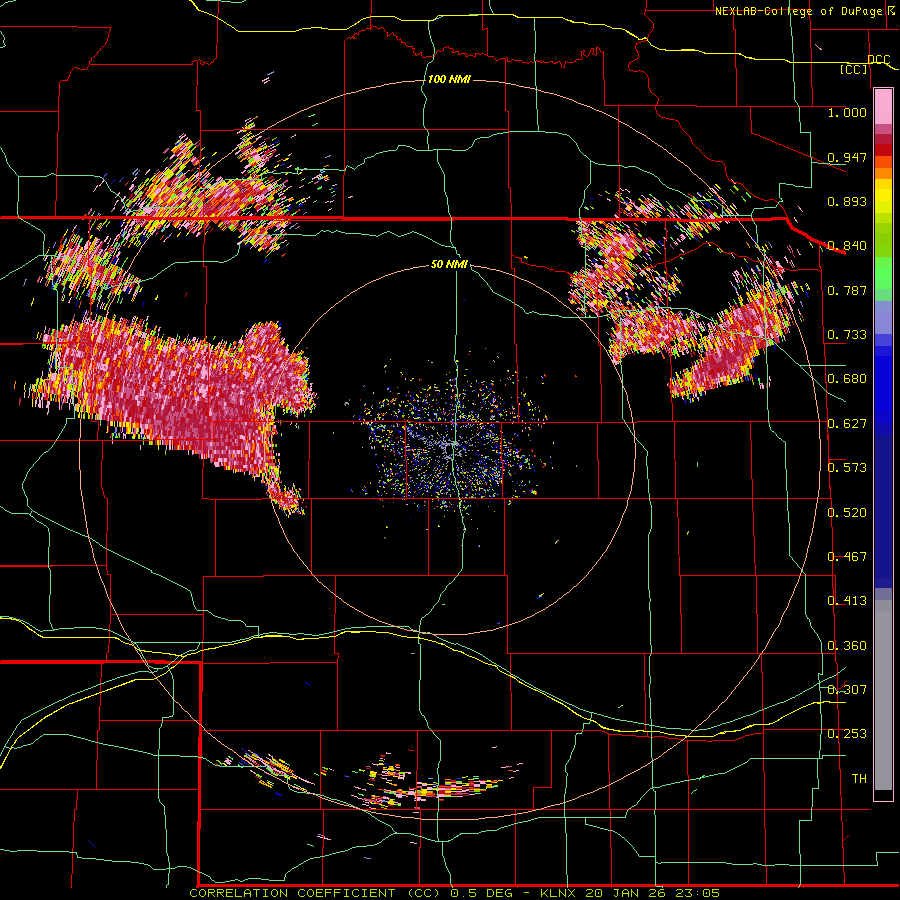Click the Correlation Coefficient caption at bottom
Viewport: 900px width, 900px height.
pyautogui.click(x=455, y=893)
